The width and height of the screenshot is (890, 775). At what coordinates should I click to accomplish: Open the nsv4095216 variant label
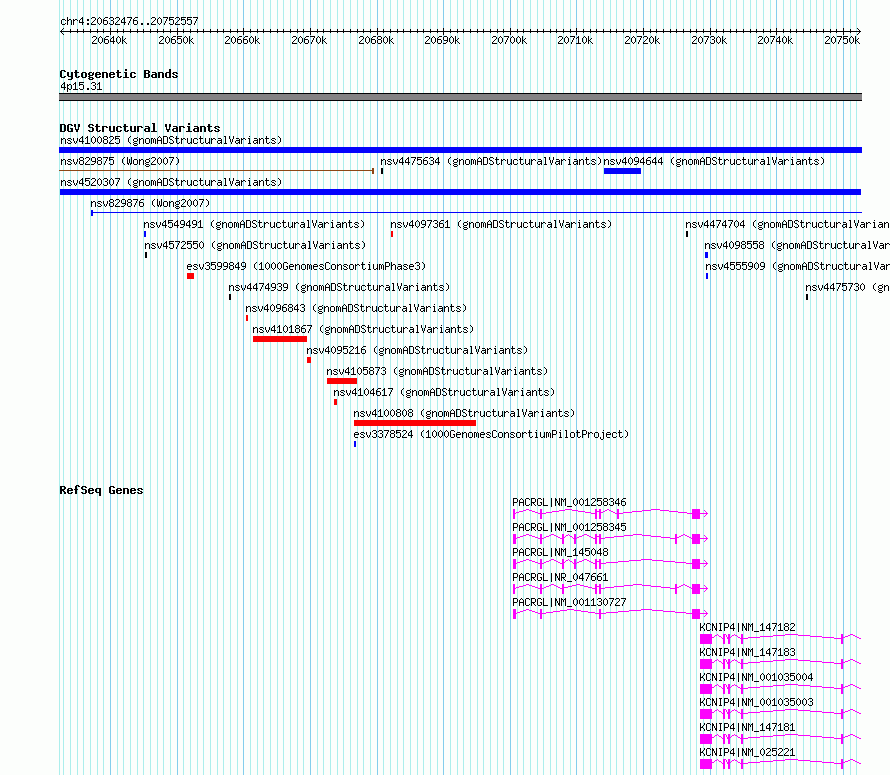[x=417, y=350]
